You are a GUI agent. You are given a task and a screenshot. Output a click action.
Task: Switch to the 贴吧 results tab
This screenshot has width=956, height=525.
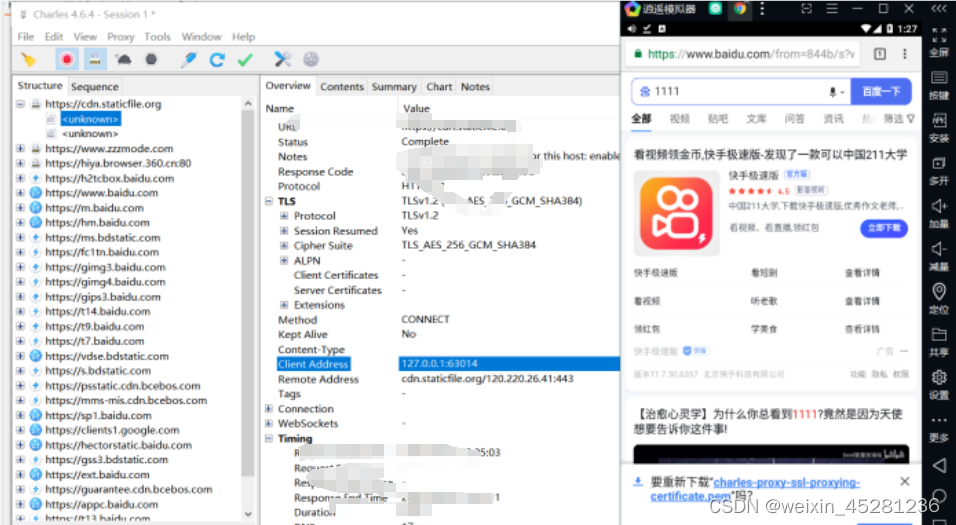pyautogui.click(x=718, y=118)
